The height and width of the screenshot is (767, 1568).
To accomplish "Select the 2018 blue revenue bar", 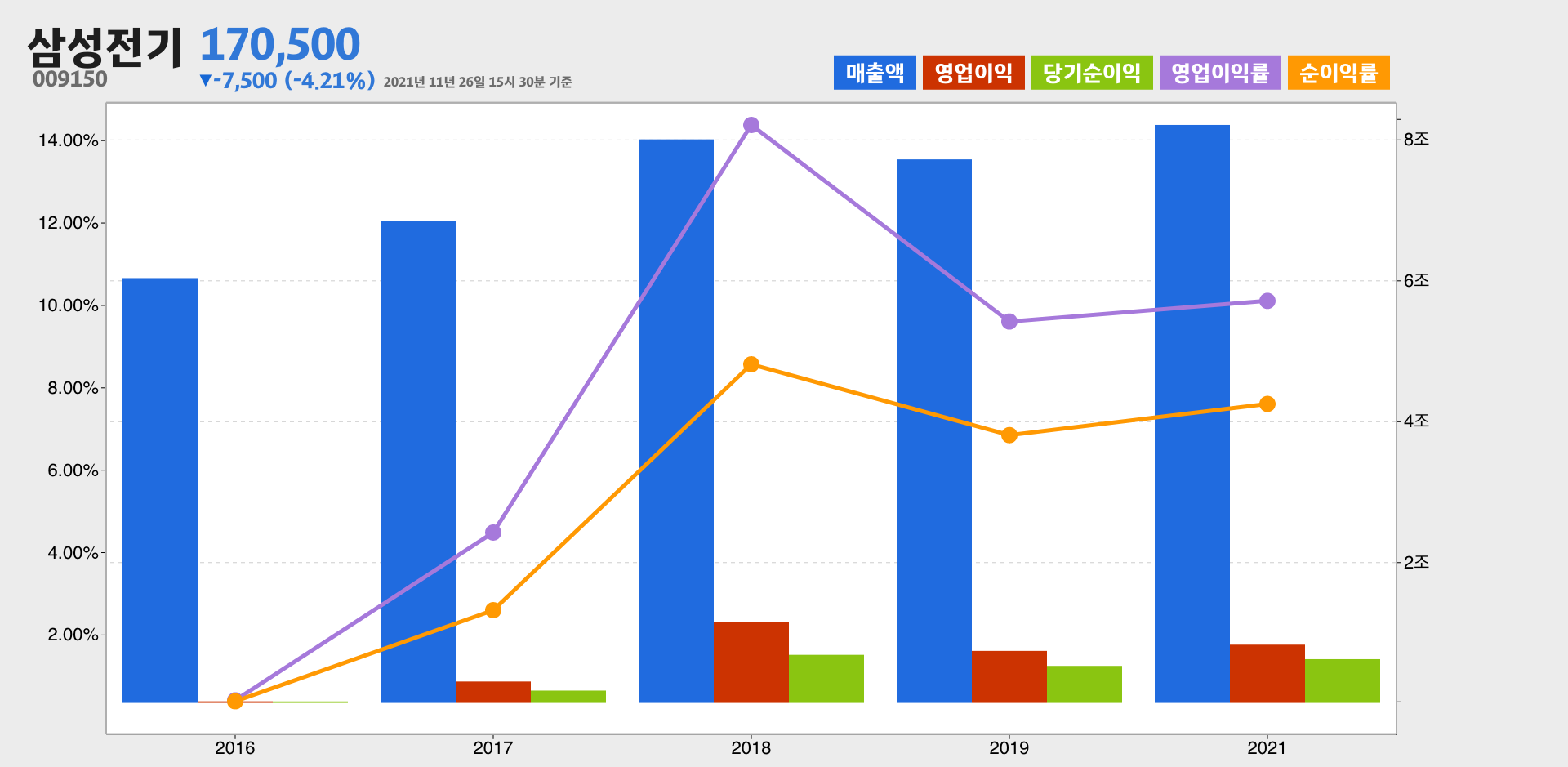I will (x=676, y=421).
